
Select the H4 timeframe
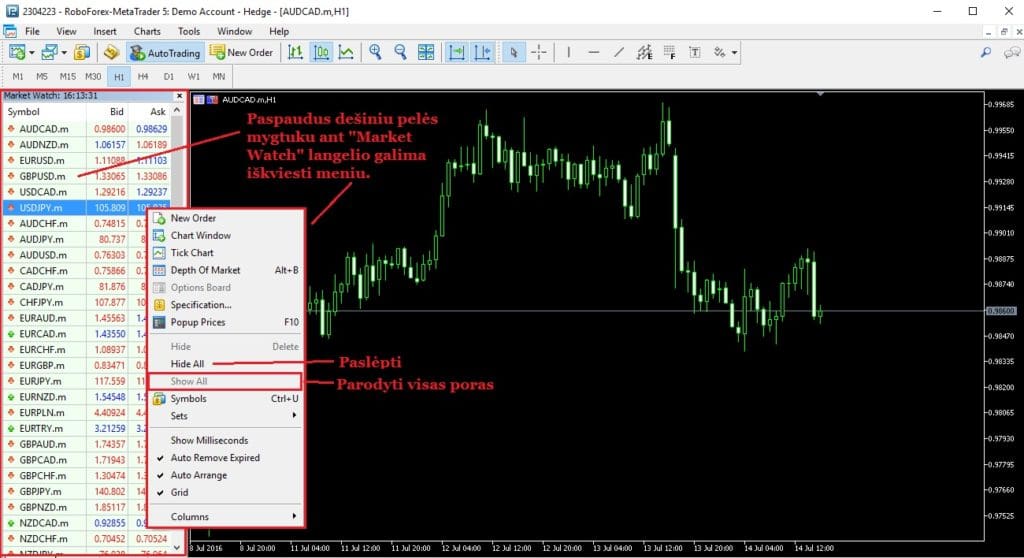[x=143, y=76]
